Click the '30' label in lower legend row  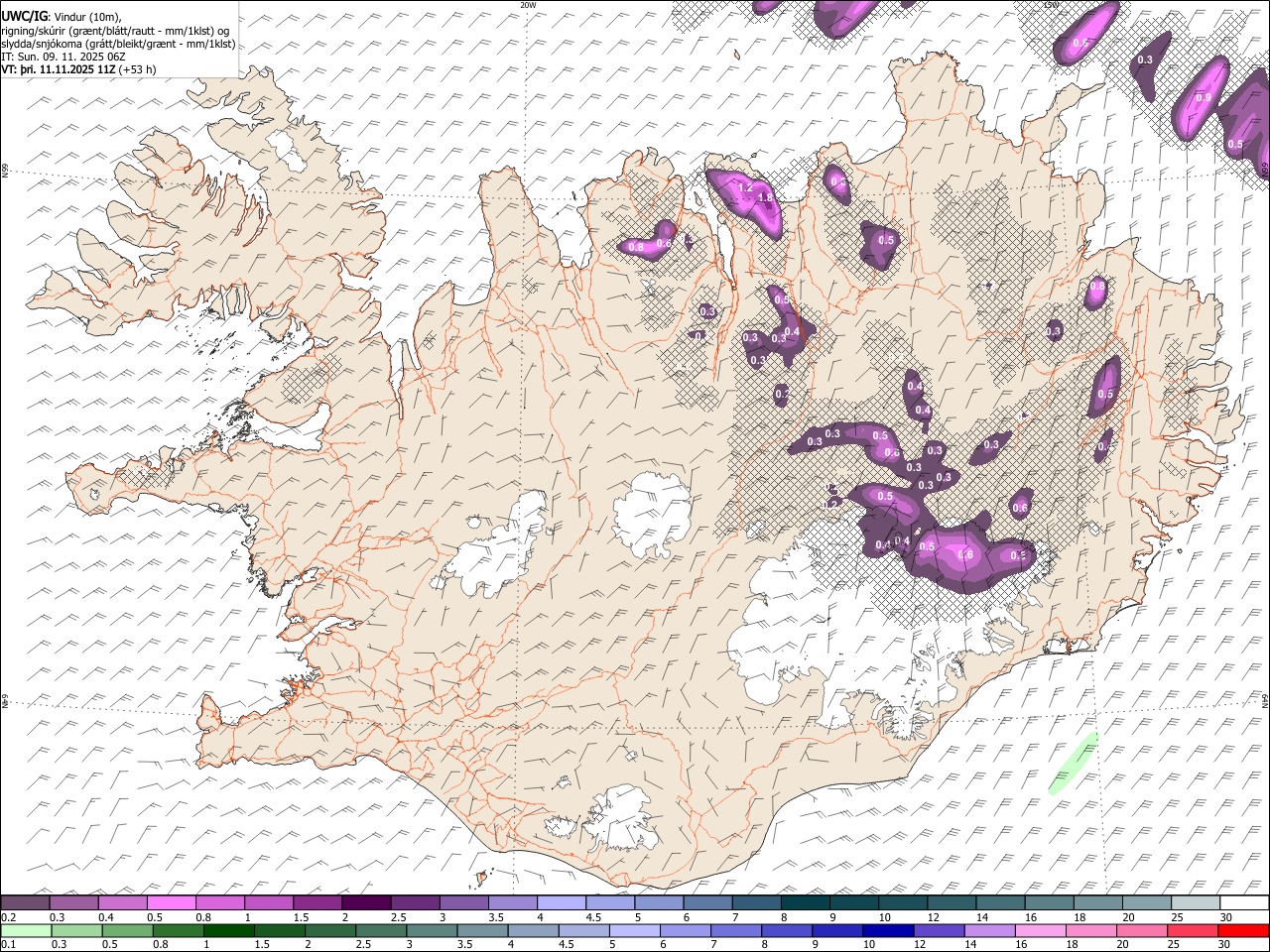pyautogui.click(x=1223, y=944)
